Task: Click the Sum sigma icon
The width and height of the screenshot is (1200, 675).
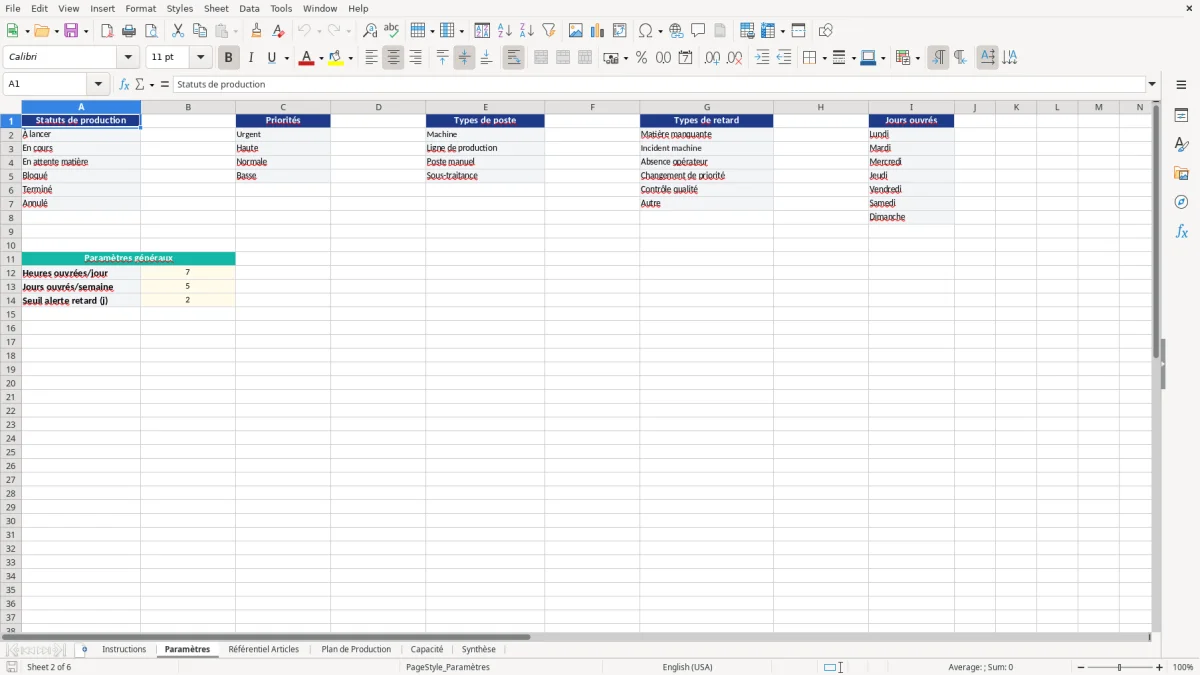Action: [x=140, y=84]
